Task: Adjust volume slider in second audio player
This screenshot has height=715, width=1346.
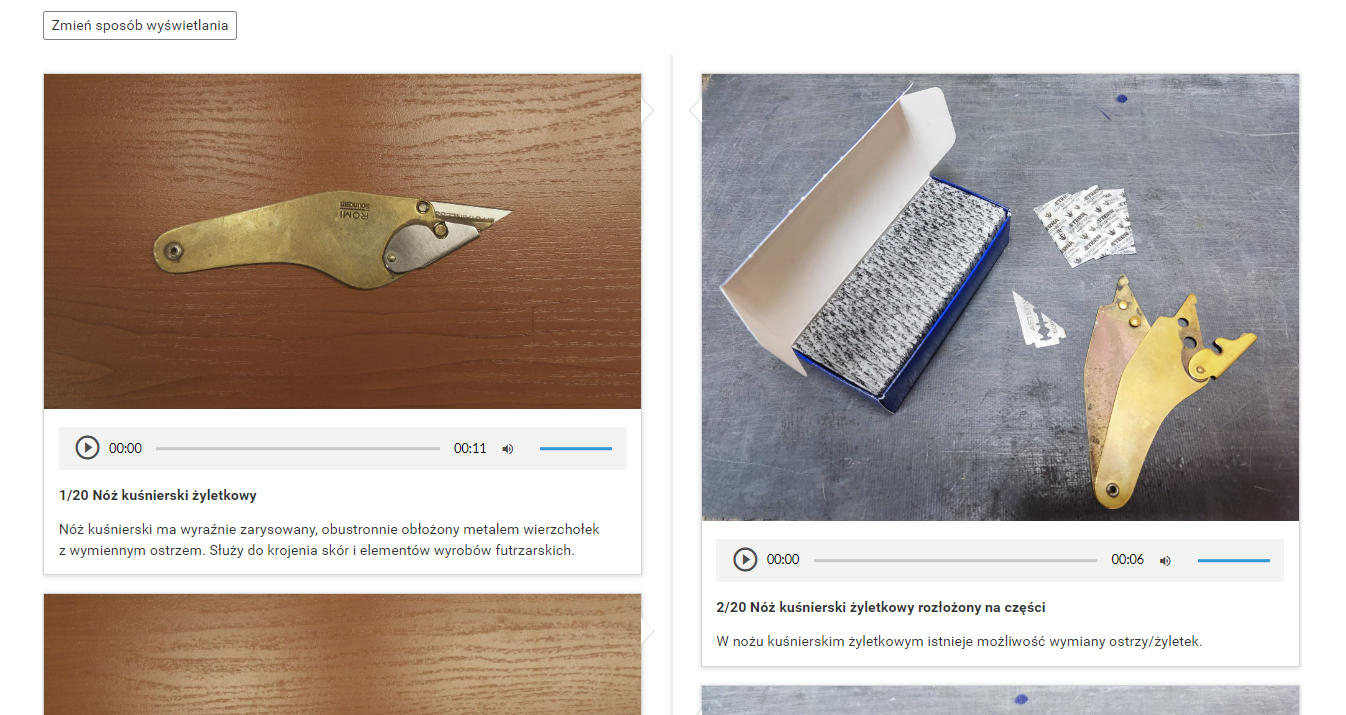Action: click(x=1234, y=561)
